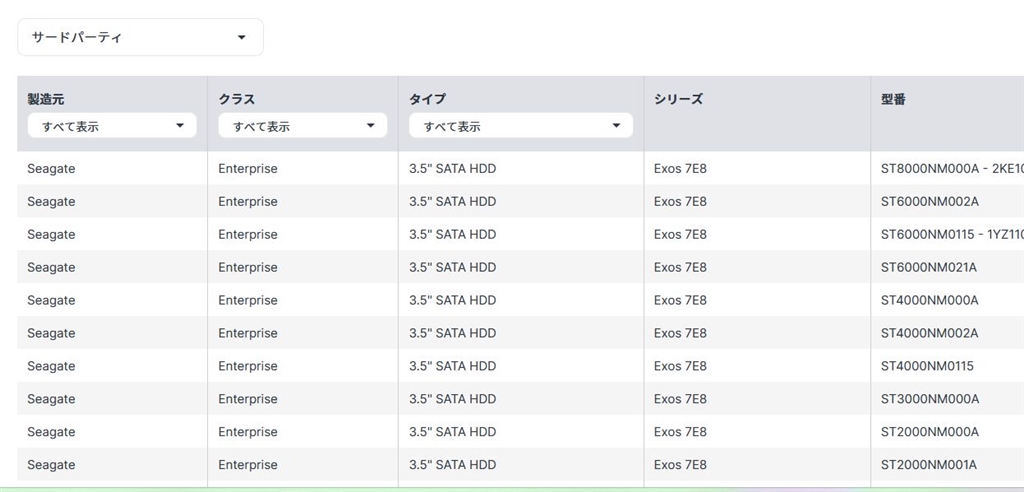Viewport: 1024px width, 492px height.
Task: Click Seagate in the ST8000NM000A row
Action: tap(51, 169)
